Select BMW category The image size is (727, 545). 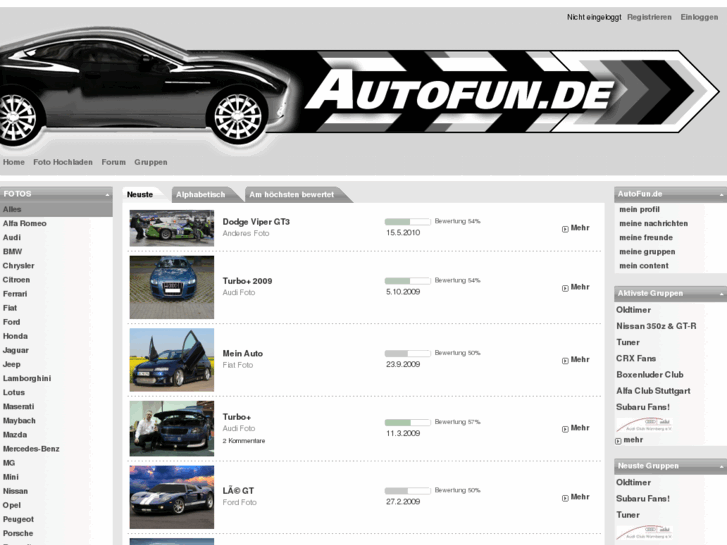click(x=12, y=251)
